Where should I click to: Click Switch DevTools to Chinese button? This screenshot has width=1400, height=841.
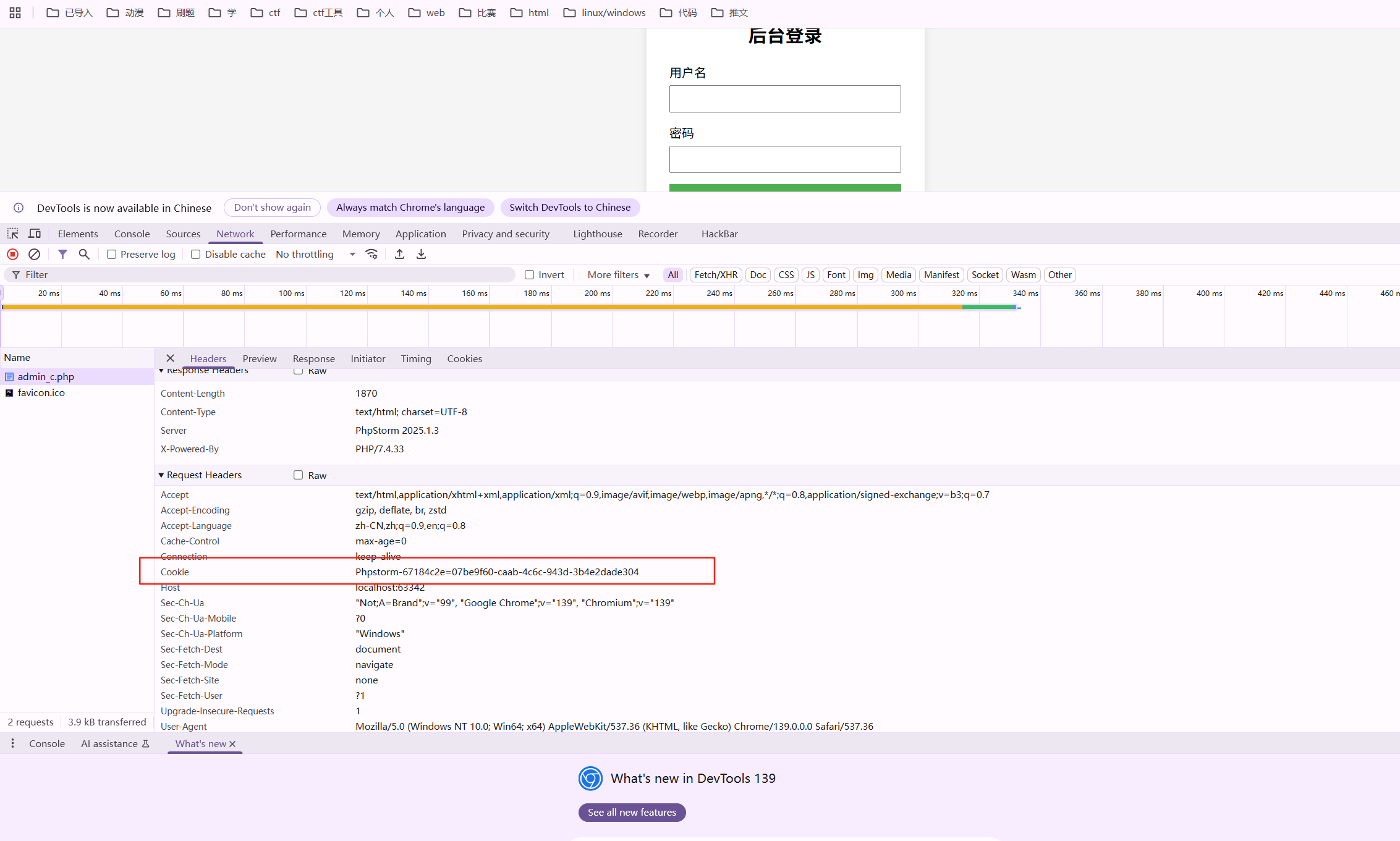coord(569,208)
